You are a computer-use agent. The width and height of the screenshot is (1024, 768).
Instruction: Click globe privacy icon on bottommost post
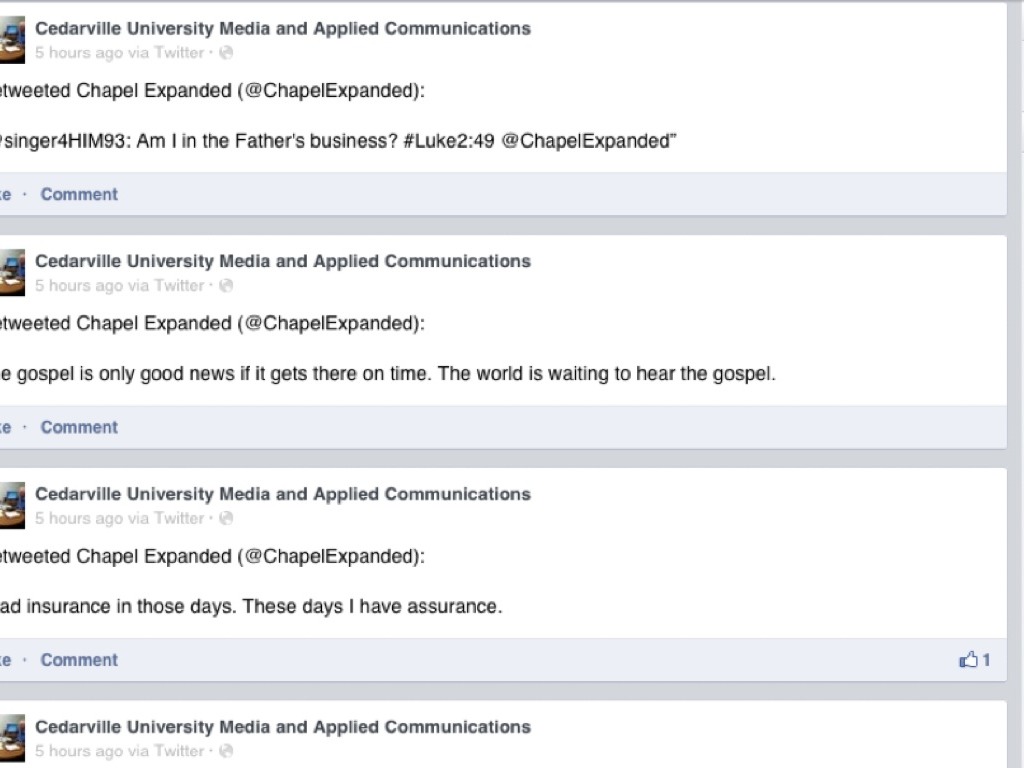226,752
